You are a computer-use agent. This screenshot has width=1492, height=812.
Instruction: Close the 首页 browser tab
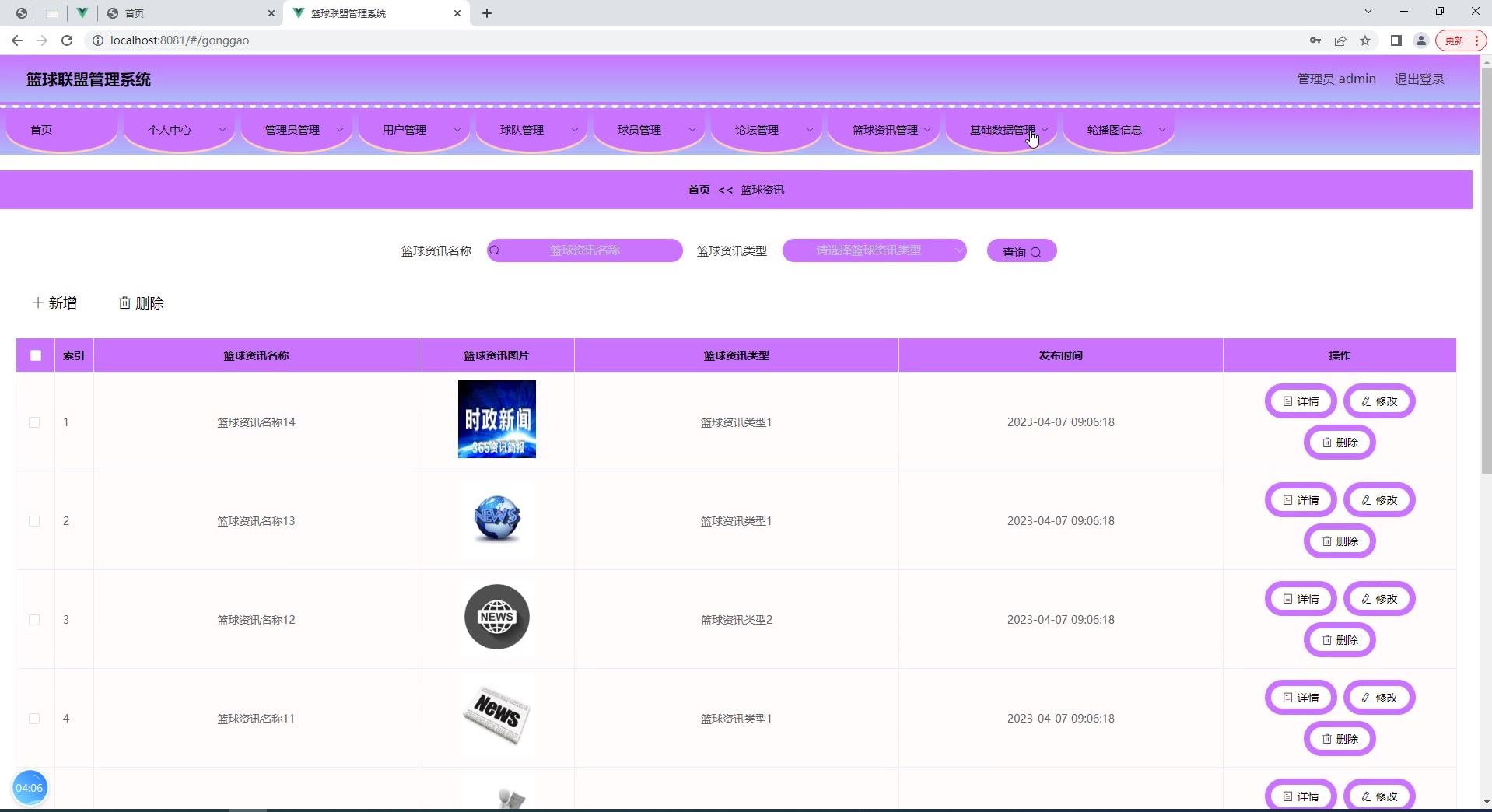pos(271,13)
